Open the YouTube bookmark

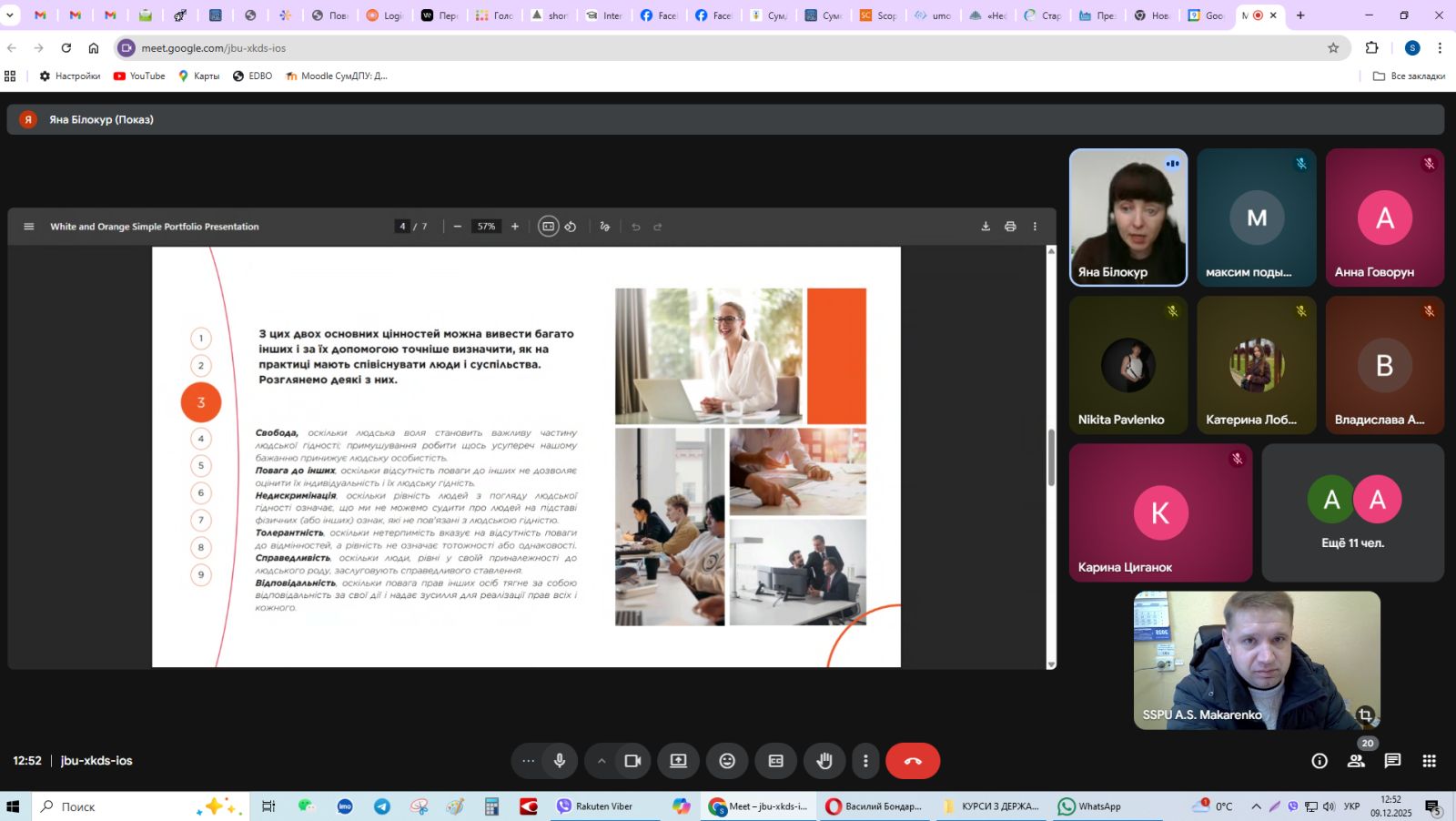(139, 76)
